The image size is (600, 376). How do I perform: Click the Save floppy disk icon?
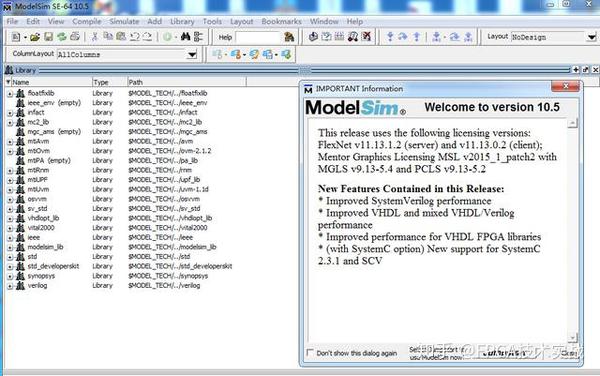(49, 37)
